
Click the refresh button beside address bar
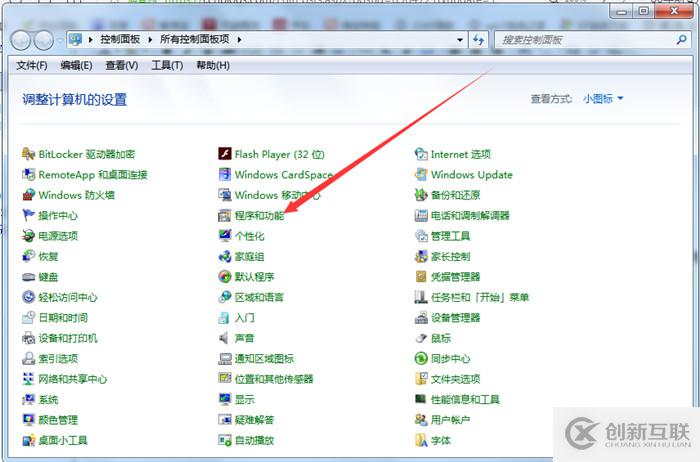479,40
